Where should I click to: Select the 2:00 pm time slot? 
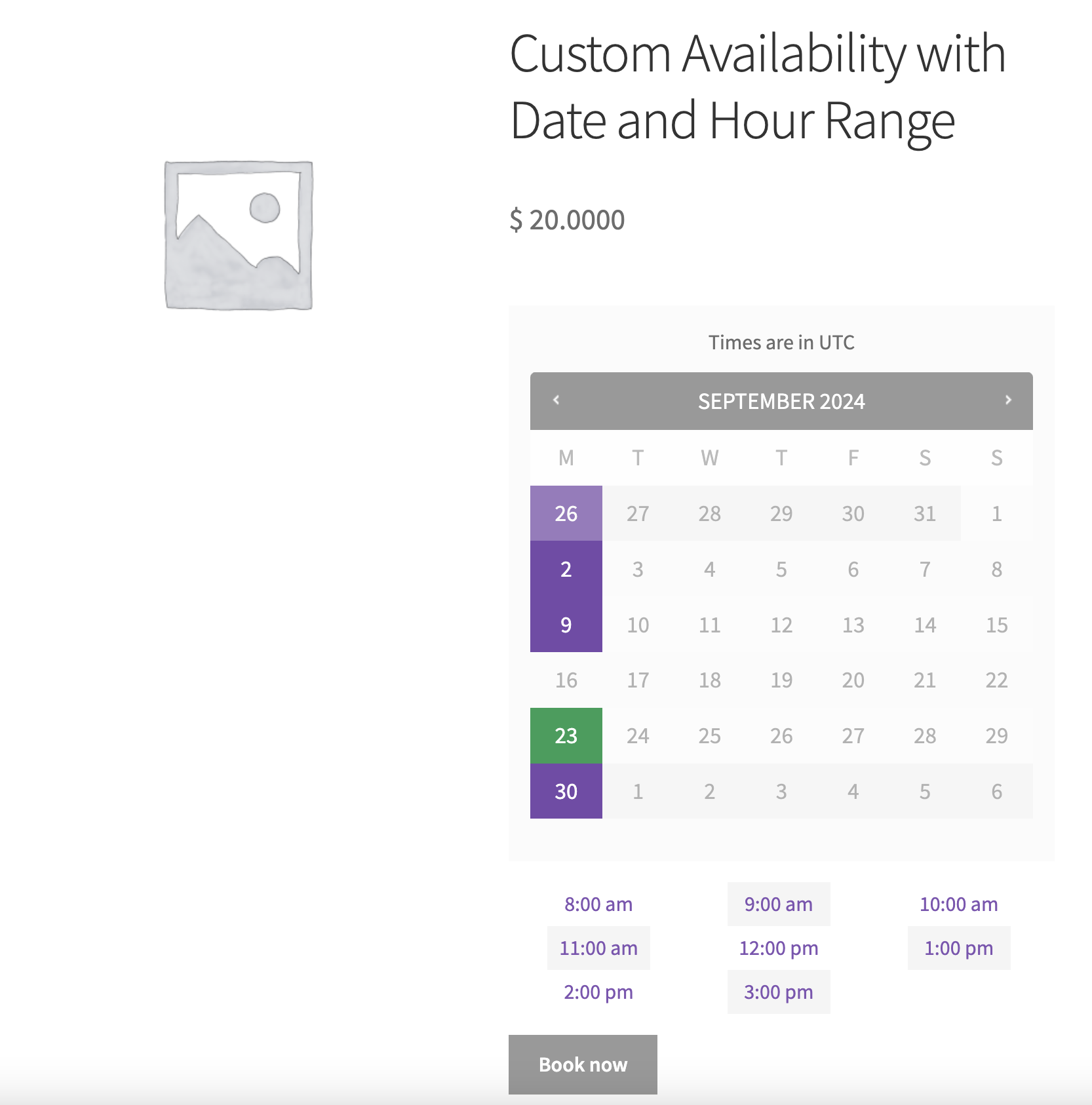tap(598, 992)
